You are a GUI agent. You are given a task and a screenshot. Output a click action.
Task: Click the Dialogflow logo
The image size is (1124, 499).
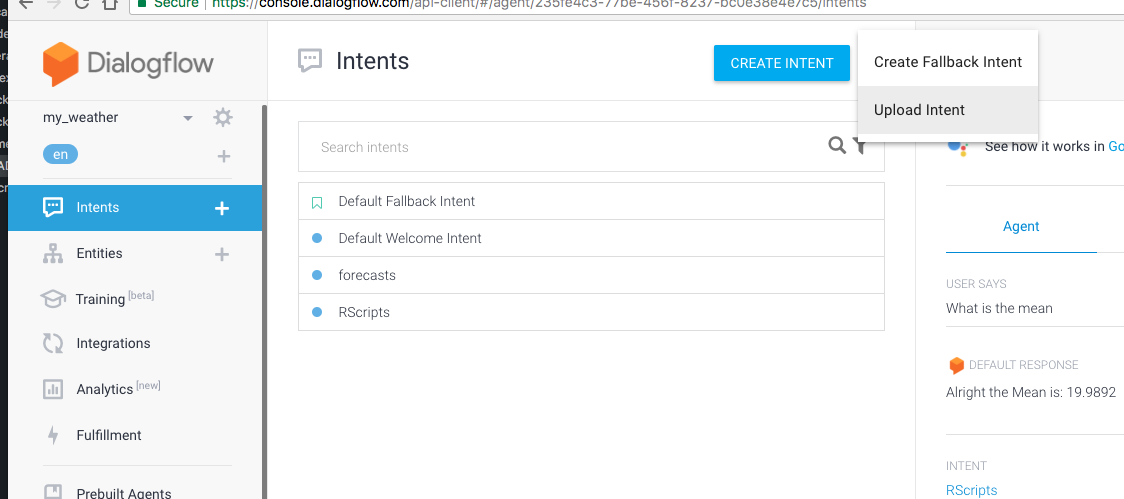tap(128, 64)
